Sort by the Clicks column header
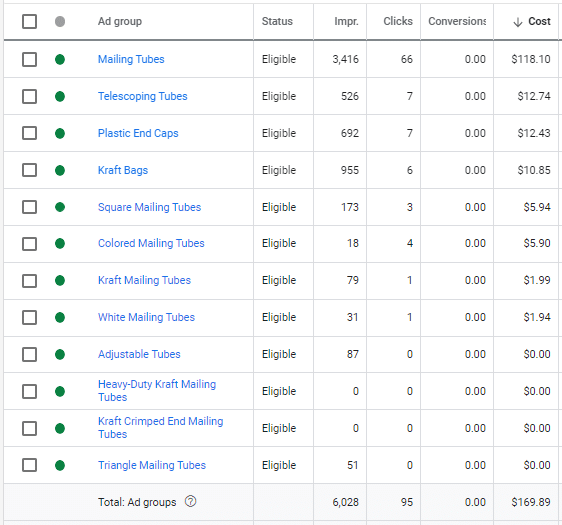This screenshot has height=525, width=562. pos(398,22)
